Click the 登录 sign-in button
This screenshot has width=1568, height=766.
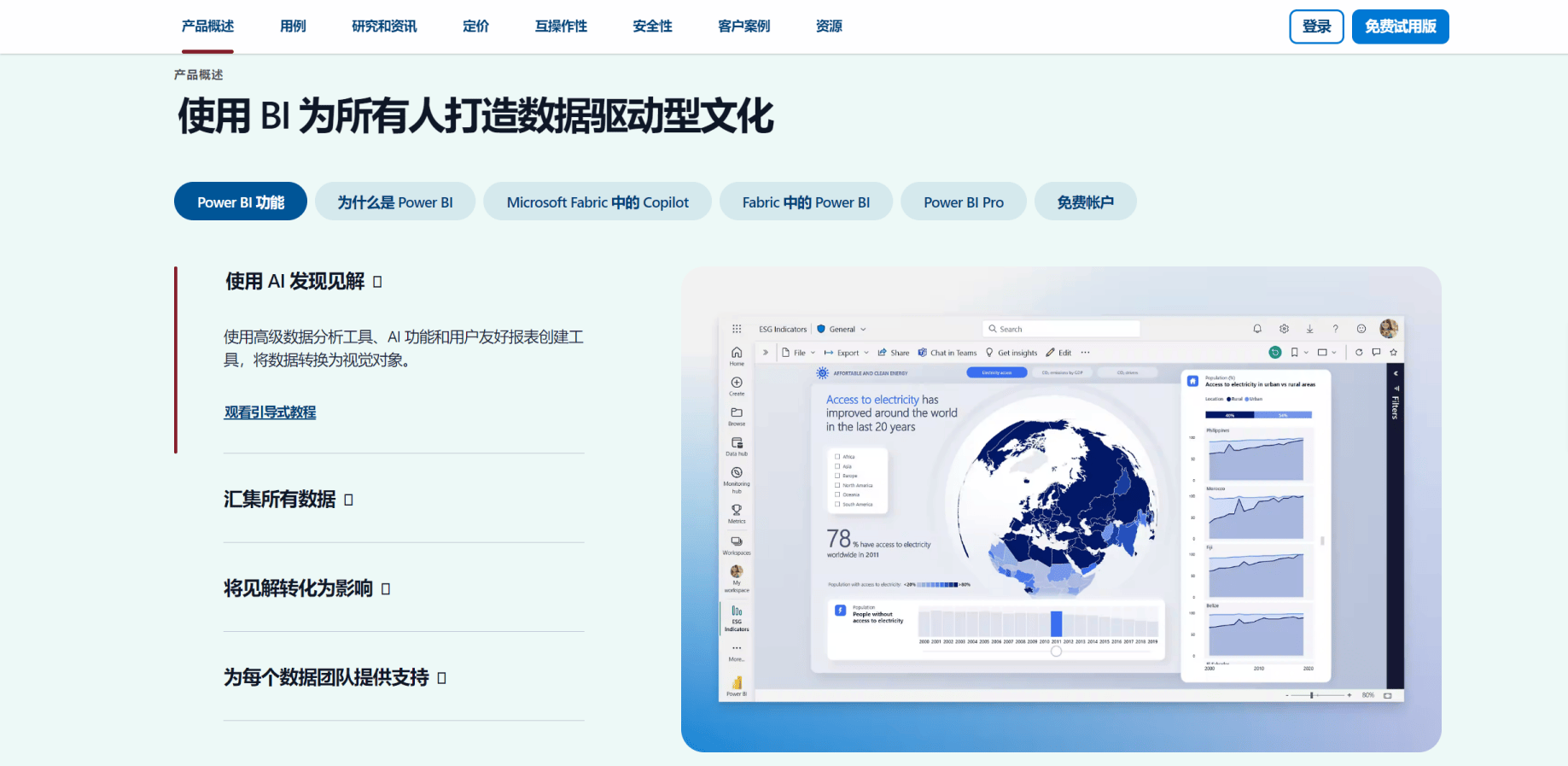pyautogui.click(x=1316, y=26)
